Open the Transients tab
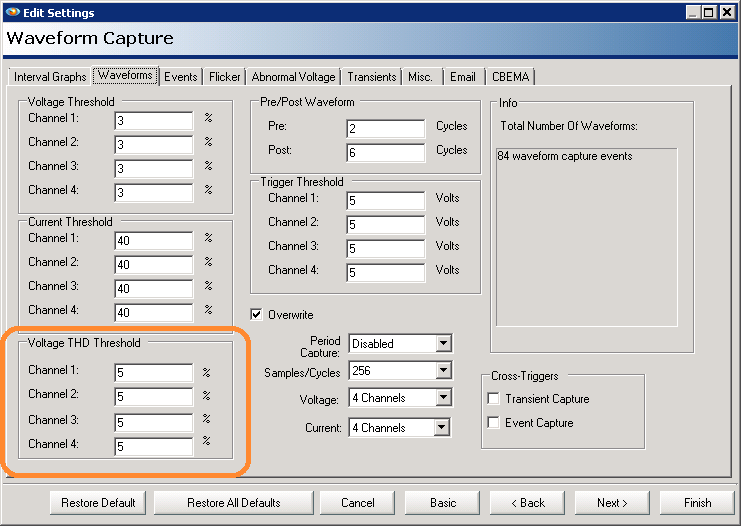The image size is (741, 526). (x=372, y=77)
